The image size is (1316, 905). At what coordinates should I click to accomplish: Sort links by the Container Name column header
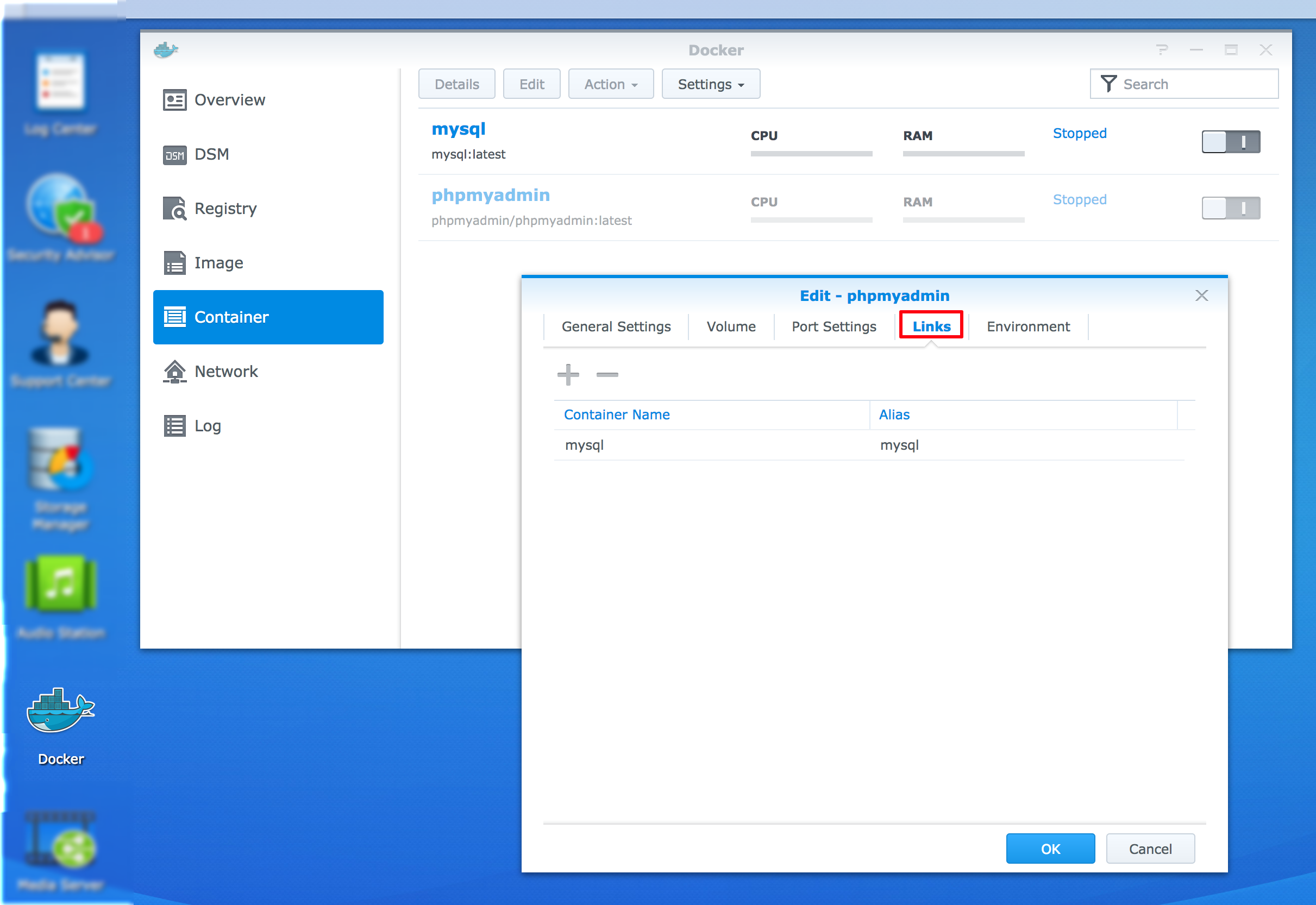(x=711, y=415)
